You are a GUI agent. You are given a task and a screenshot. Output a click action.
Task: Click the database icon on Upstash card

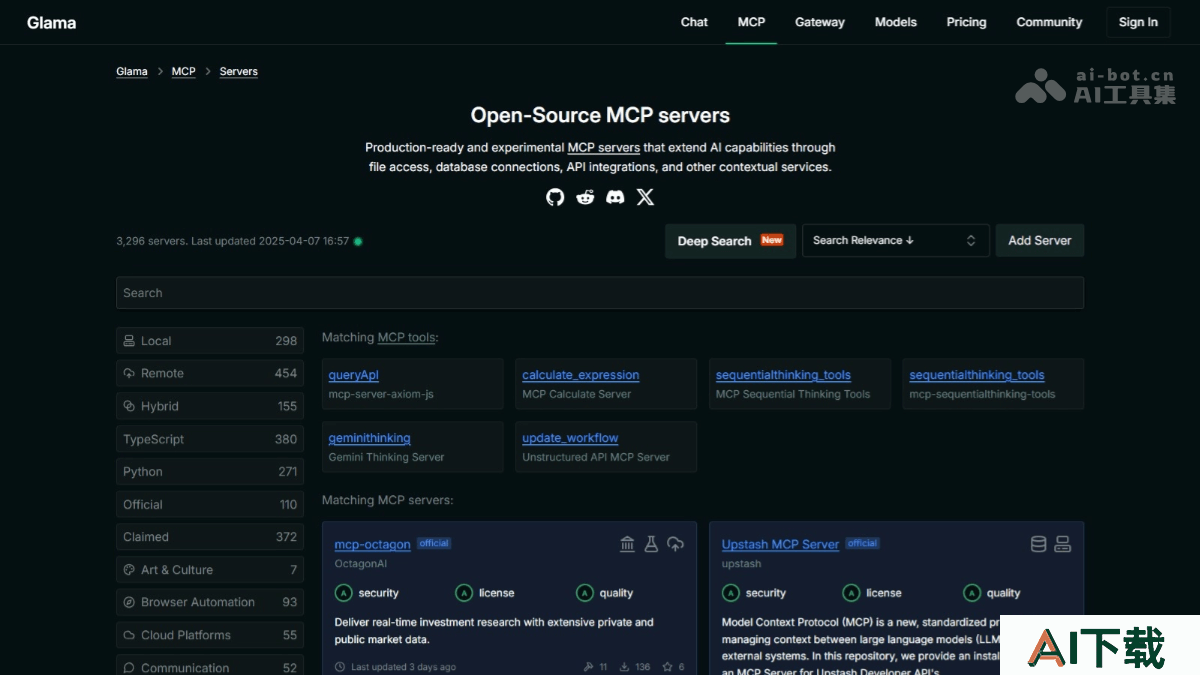coord(1039,544)
